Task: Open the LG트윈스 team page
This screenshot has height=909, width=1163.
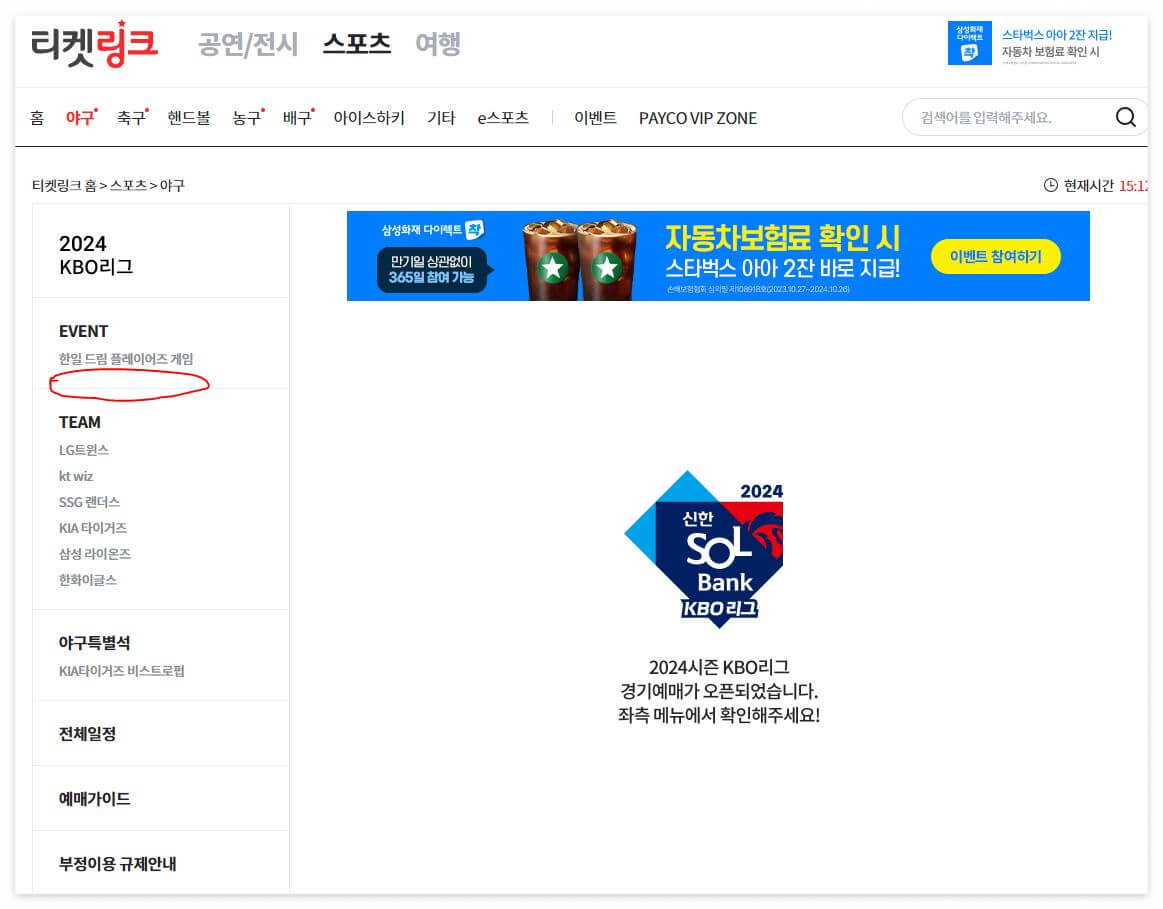Action: [83, 449]
